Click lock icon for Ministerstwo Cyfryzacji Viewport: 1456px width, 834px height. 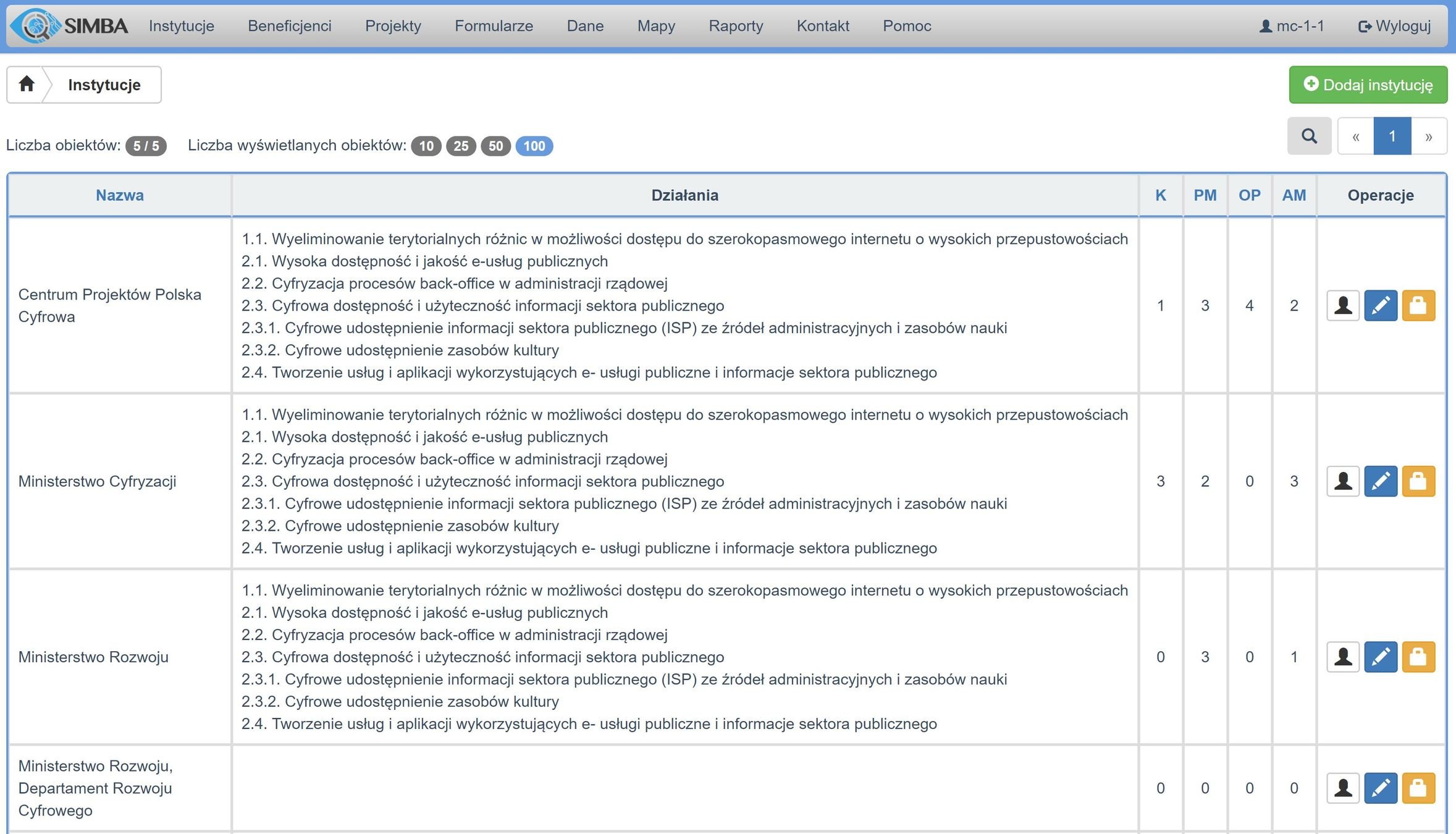point(1418,481)
